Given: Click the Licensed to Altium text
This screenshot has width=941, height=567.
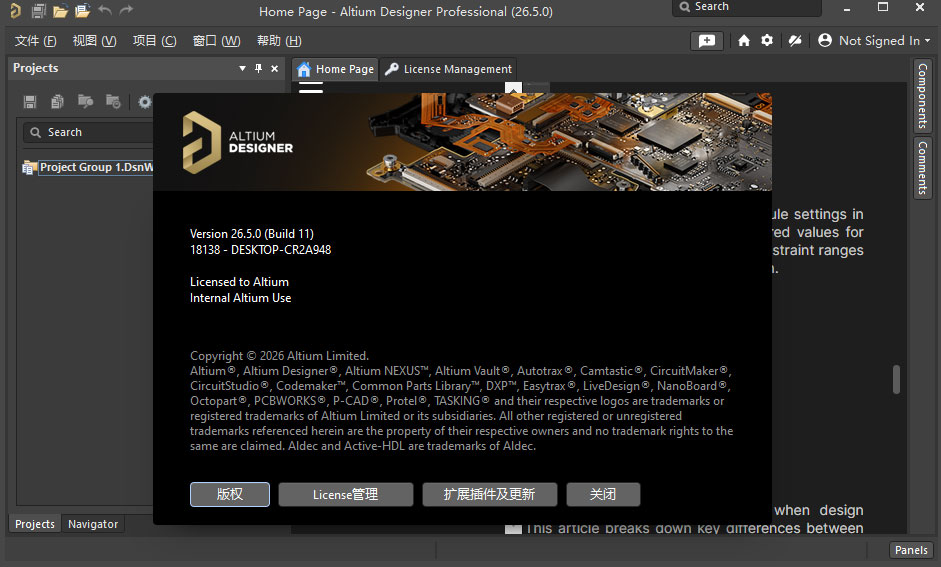Looking at the screenshot, I should [239, 282].
